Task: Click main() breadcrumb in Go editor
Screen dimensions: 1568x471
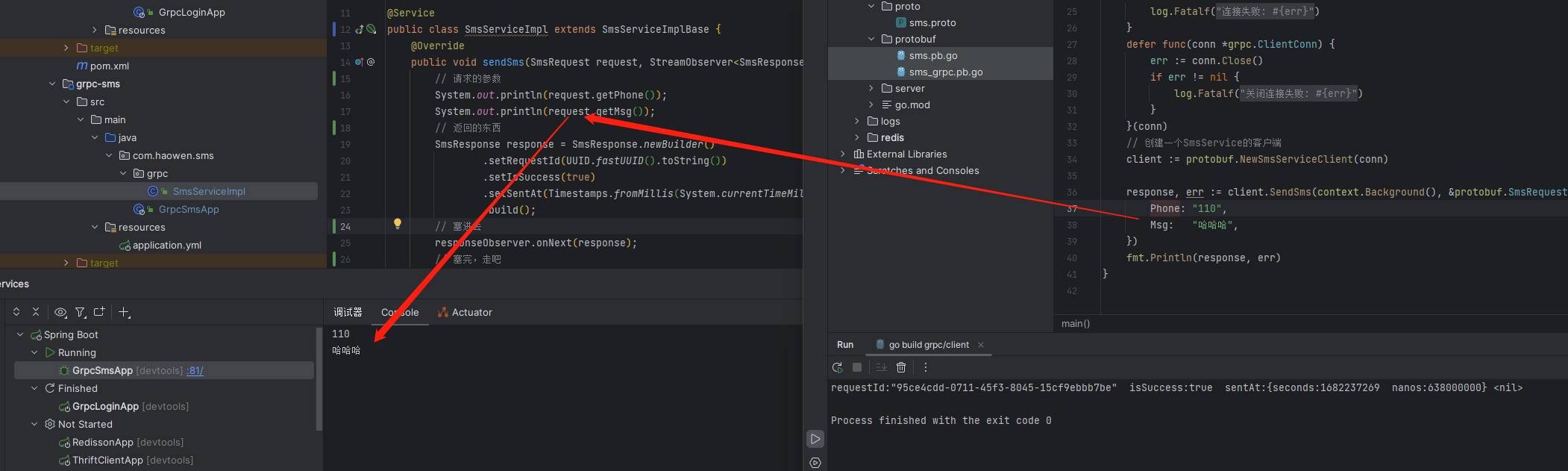Action: 1075,323
